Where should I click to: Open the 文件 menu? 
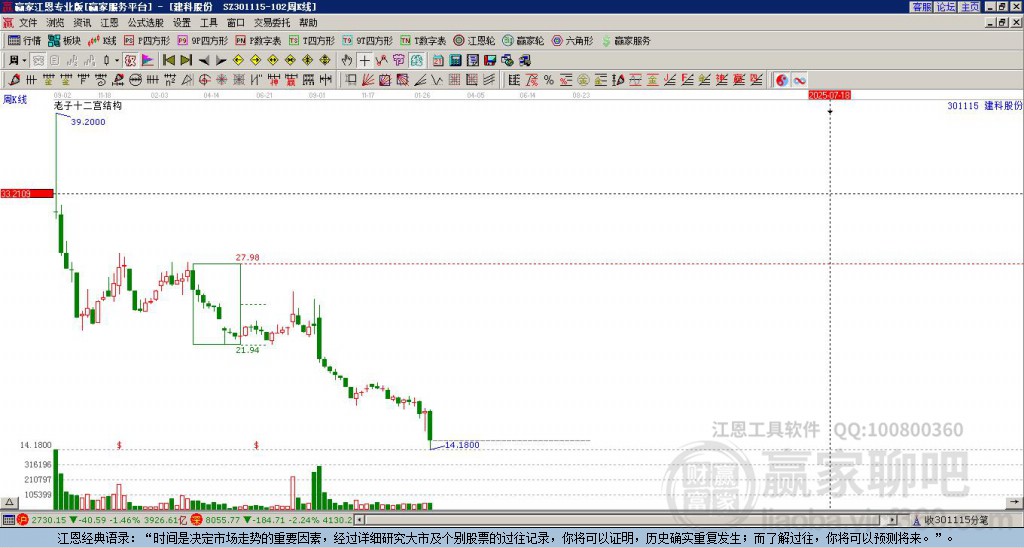tap(28, 23)
